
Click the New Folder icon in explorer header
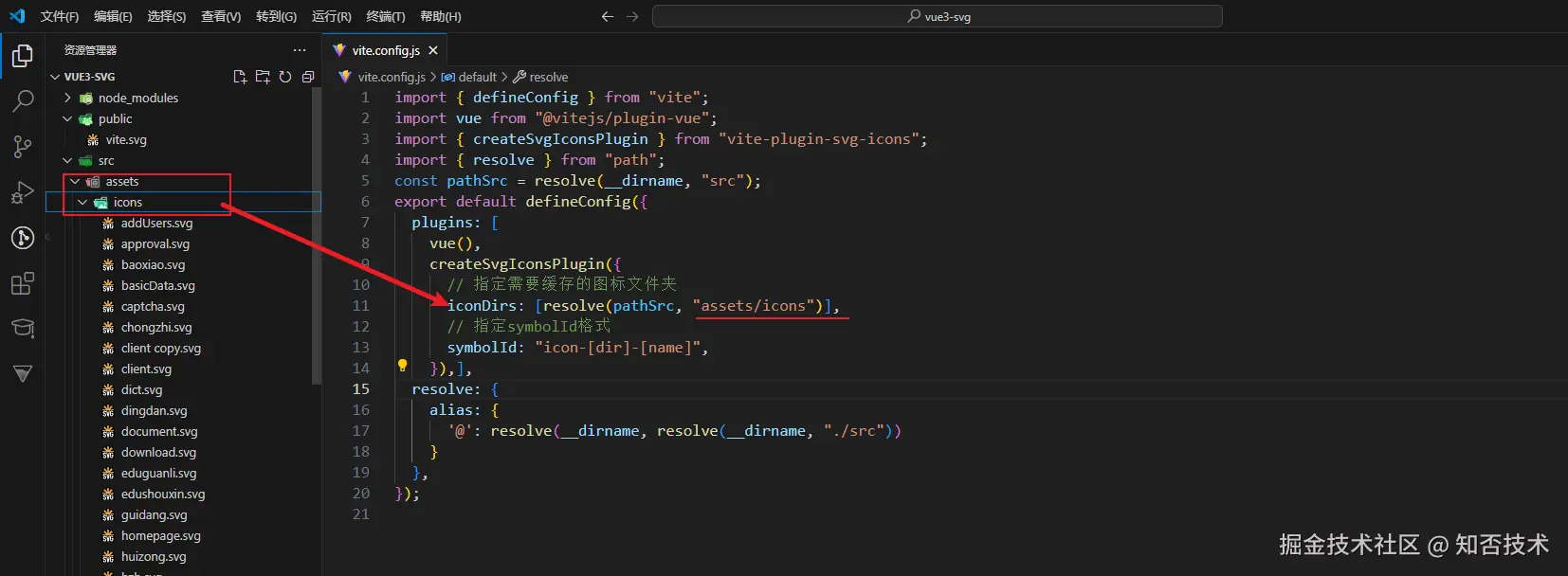[263, 77]
